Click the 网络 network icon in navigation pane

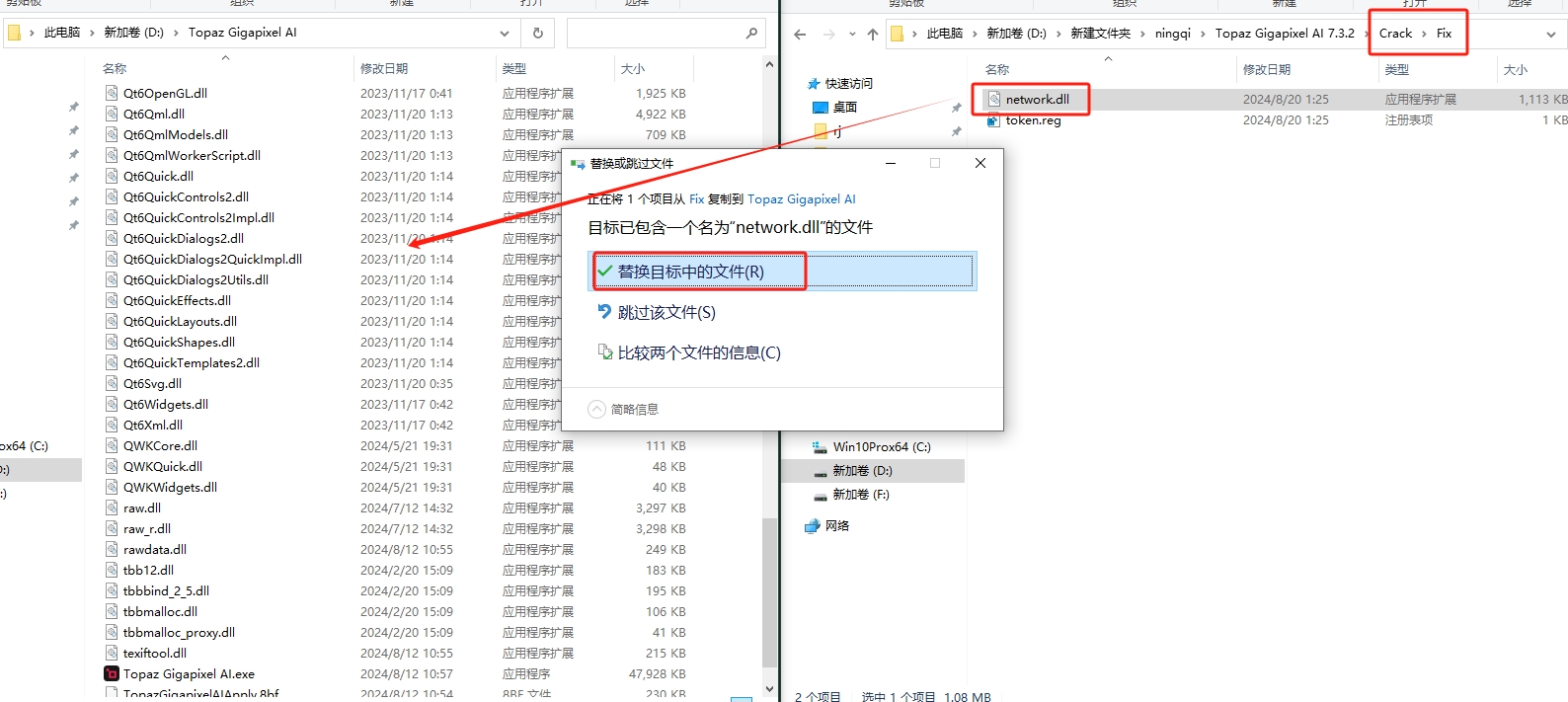[815, 526]
